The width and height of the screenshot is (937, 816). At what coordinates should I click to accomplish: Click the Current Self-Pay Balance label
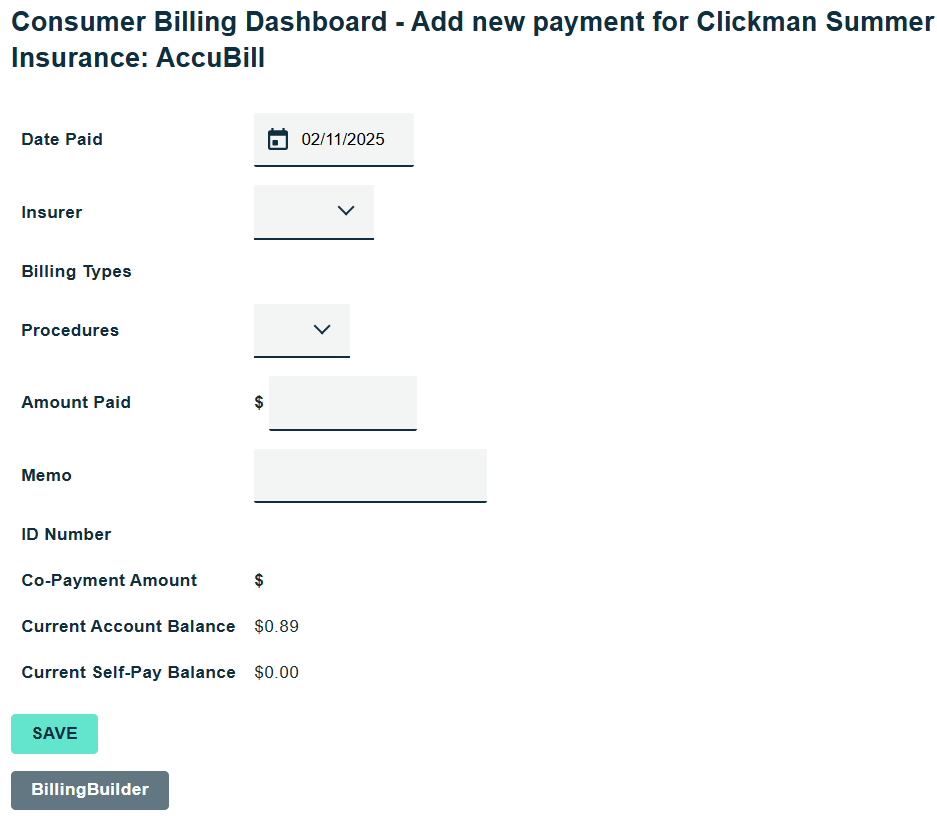tap(128, 673)
